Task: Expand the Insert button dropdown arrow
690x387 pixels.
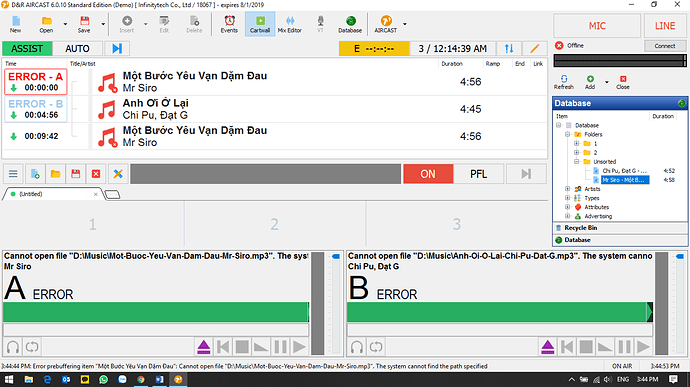Action: pyautogui.click(x=145, y=24)
